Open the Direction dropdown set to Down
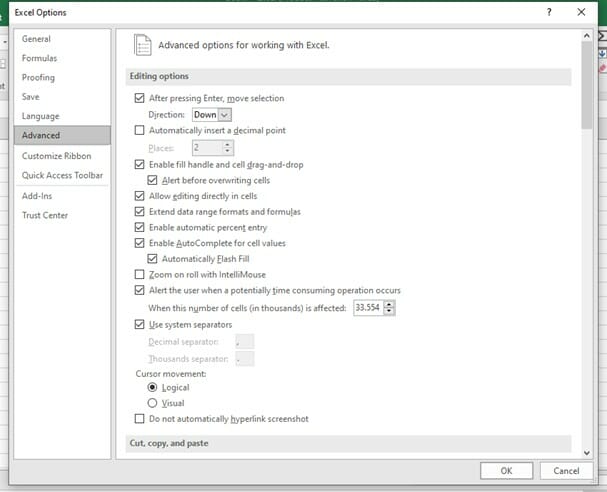Screen dimensions: 607x492 (212, 115)
